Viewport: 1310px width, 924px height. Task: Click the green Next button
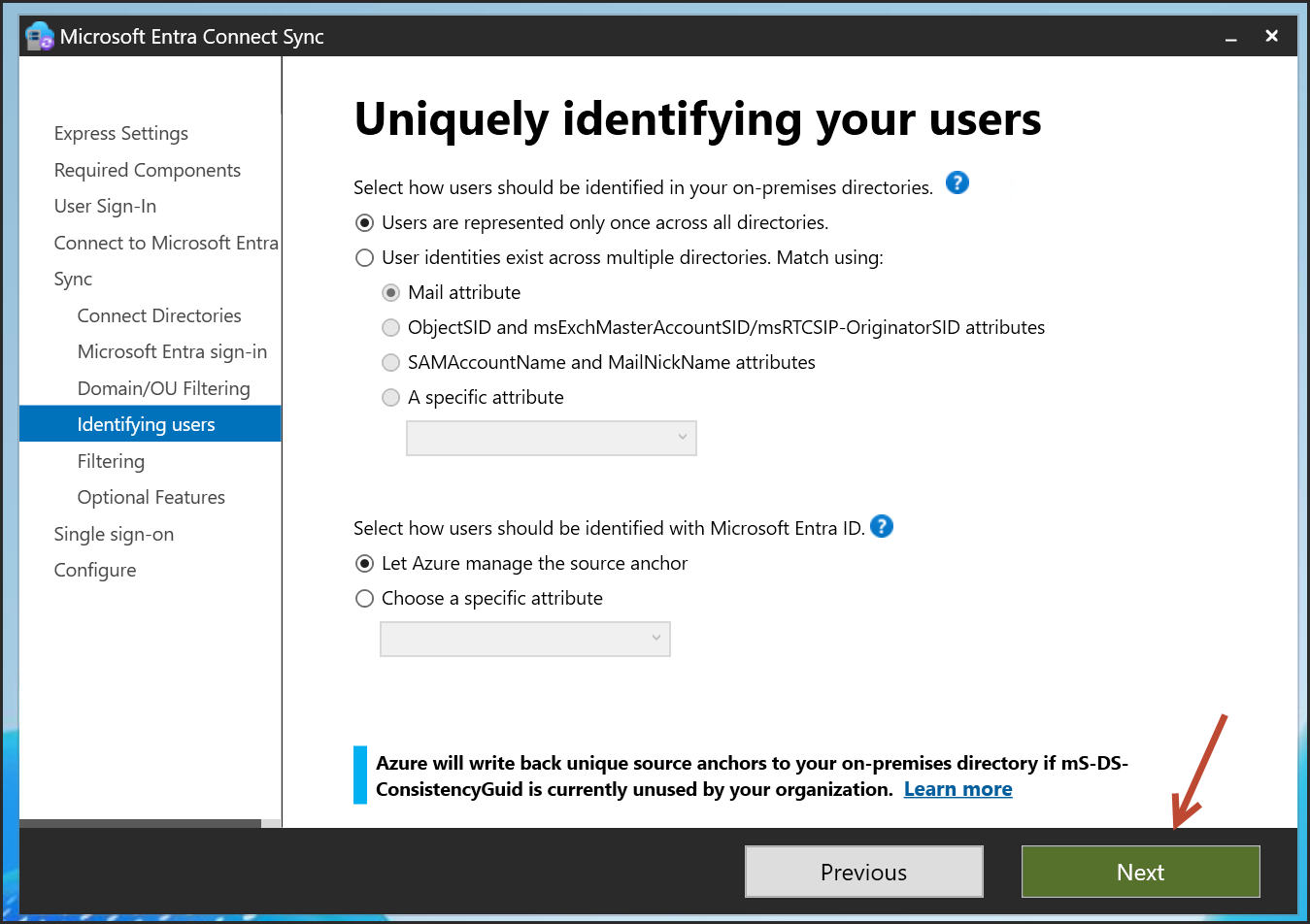1140,872
